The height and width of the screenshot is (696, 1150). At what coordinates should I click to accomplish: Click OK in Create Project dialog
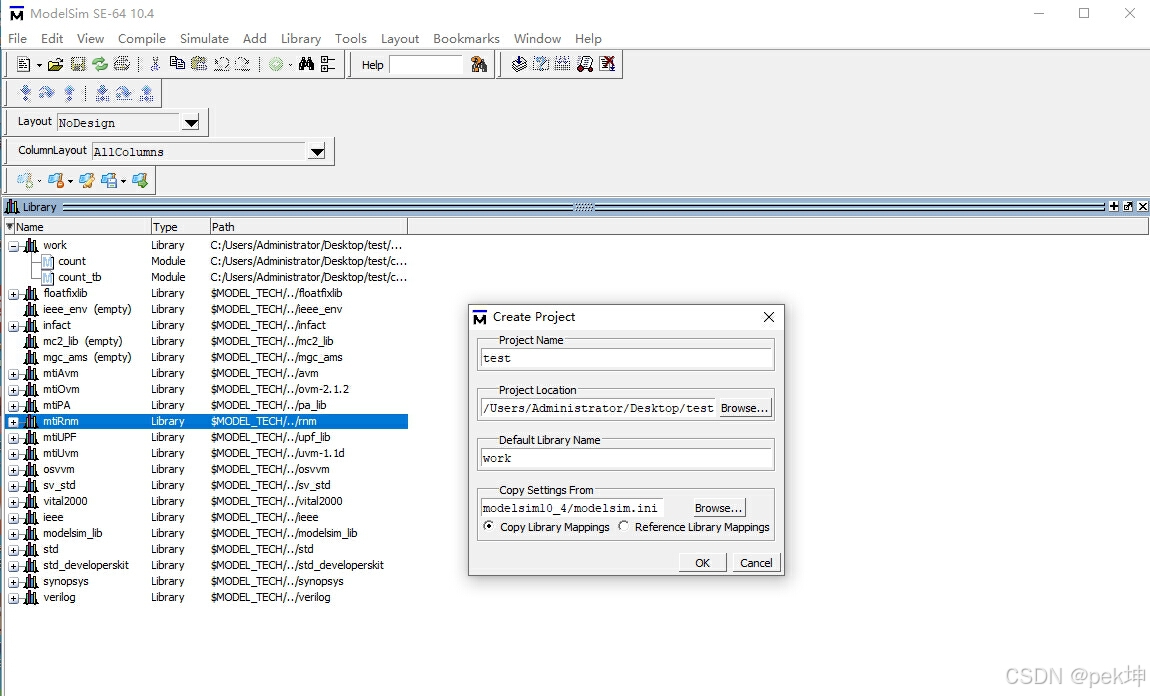pos(703,563)
